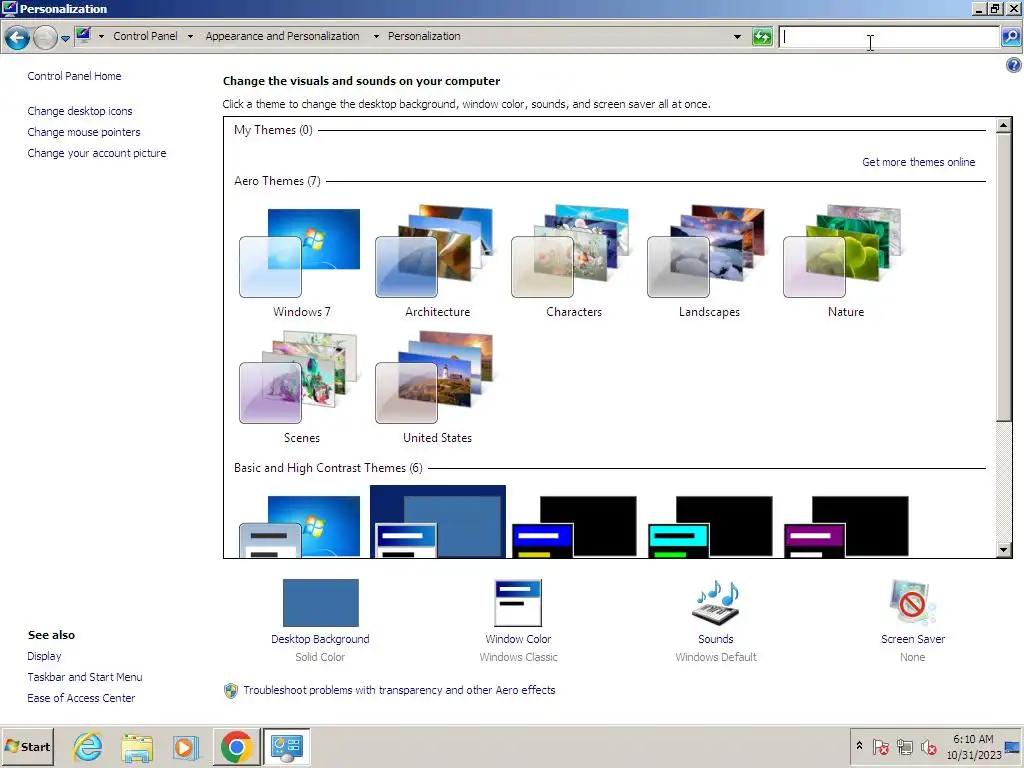Click the themes list scroll down arrow
This screenshot has height=768, width=1024.
[1004, 550]
